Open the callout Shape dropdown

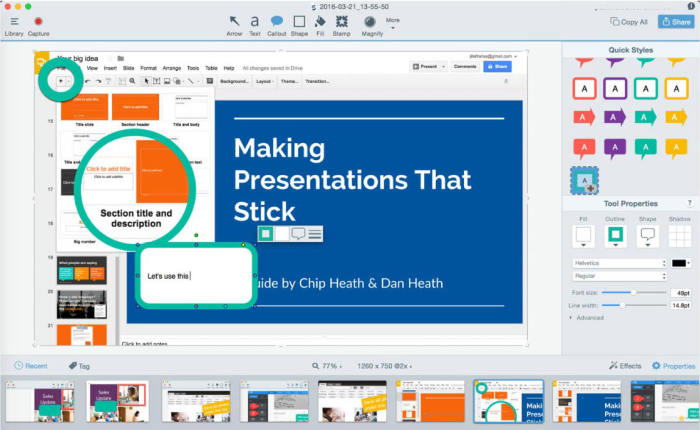(x=647, y=237)
